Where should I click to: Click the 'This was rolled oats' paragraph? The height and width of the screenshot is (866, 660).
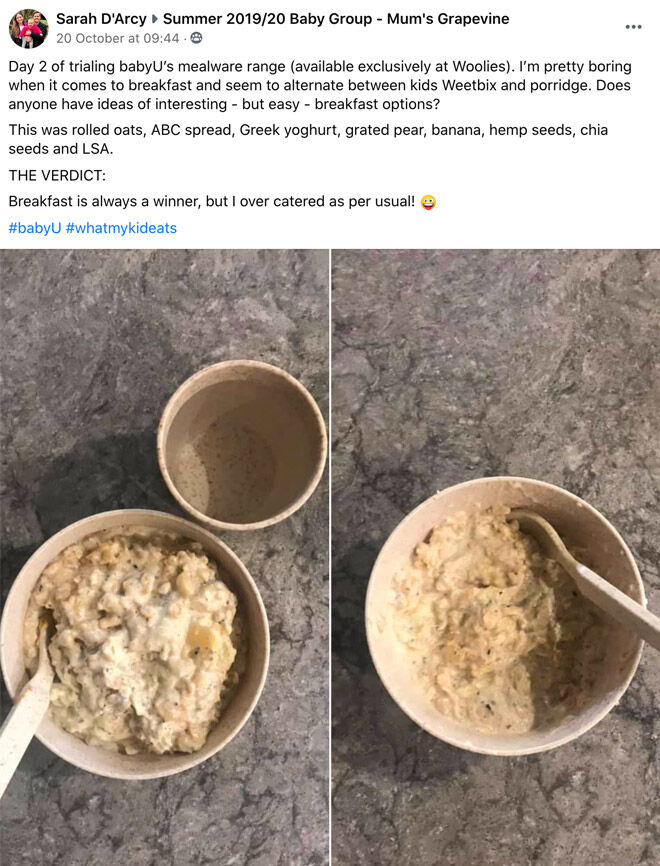[x=308, y=139]
